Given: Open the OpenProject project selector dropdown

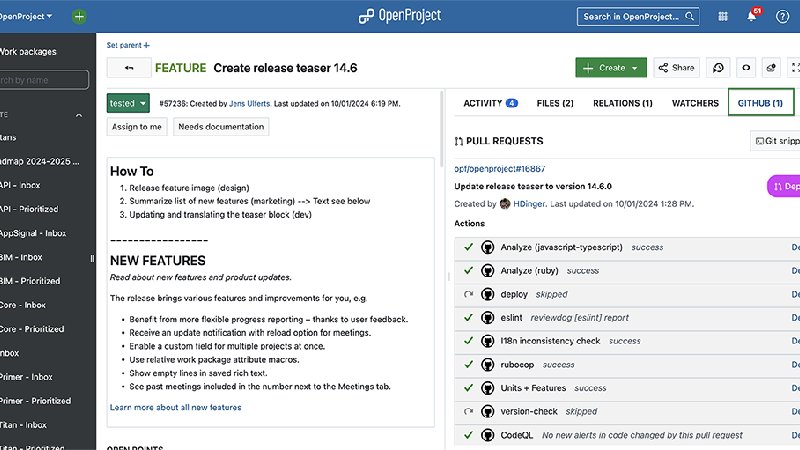Looking at the screenshot, I should pos(26,16).
